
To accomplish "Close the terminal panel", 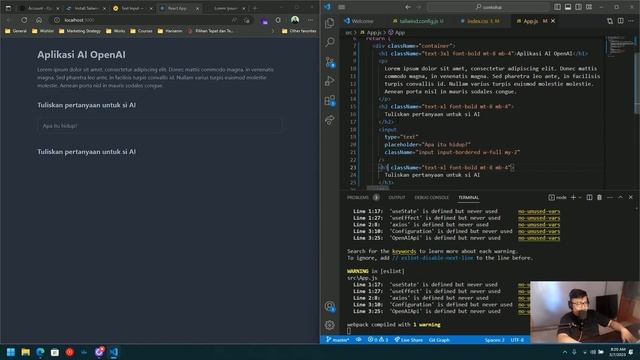I will point(631,198).
